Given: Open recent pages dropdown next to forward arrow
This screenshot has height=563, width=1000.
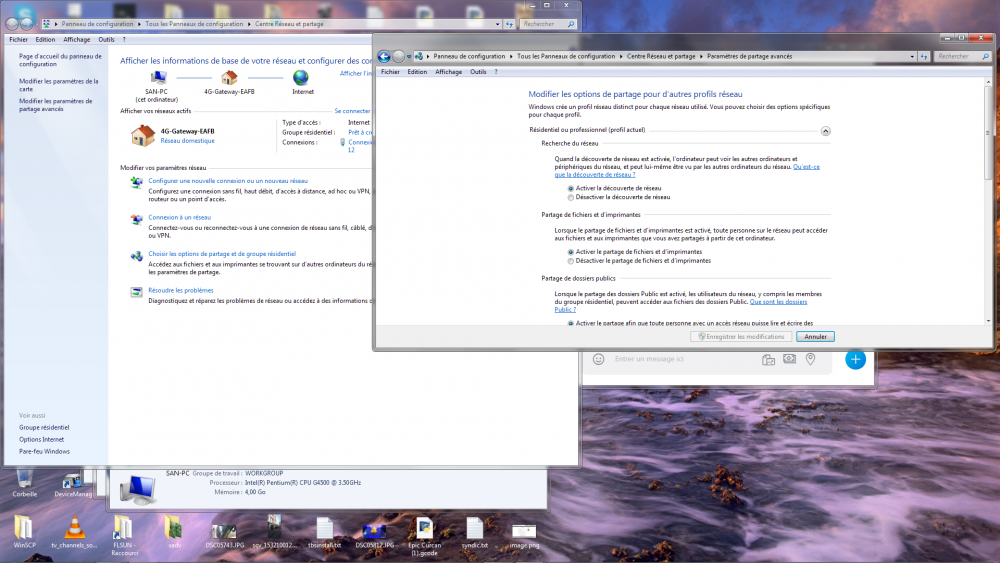Looking at the screenshot, I should coord(409,57).
